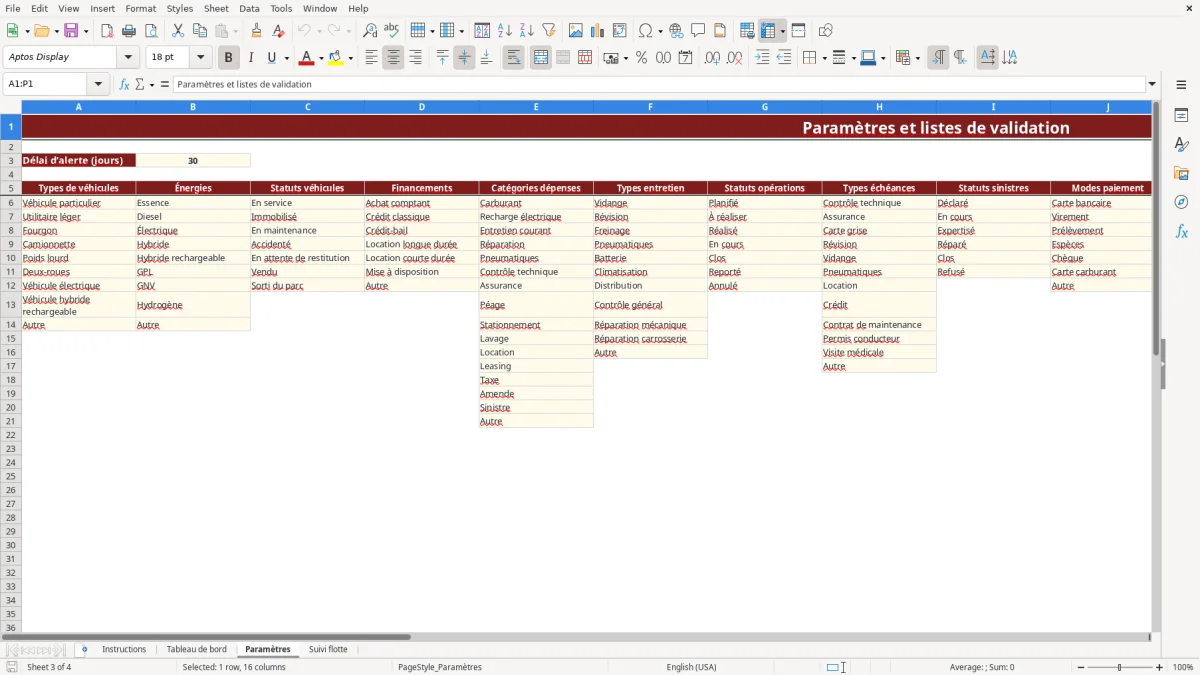Sort ascending A to Z

[505, 31]
